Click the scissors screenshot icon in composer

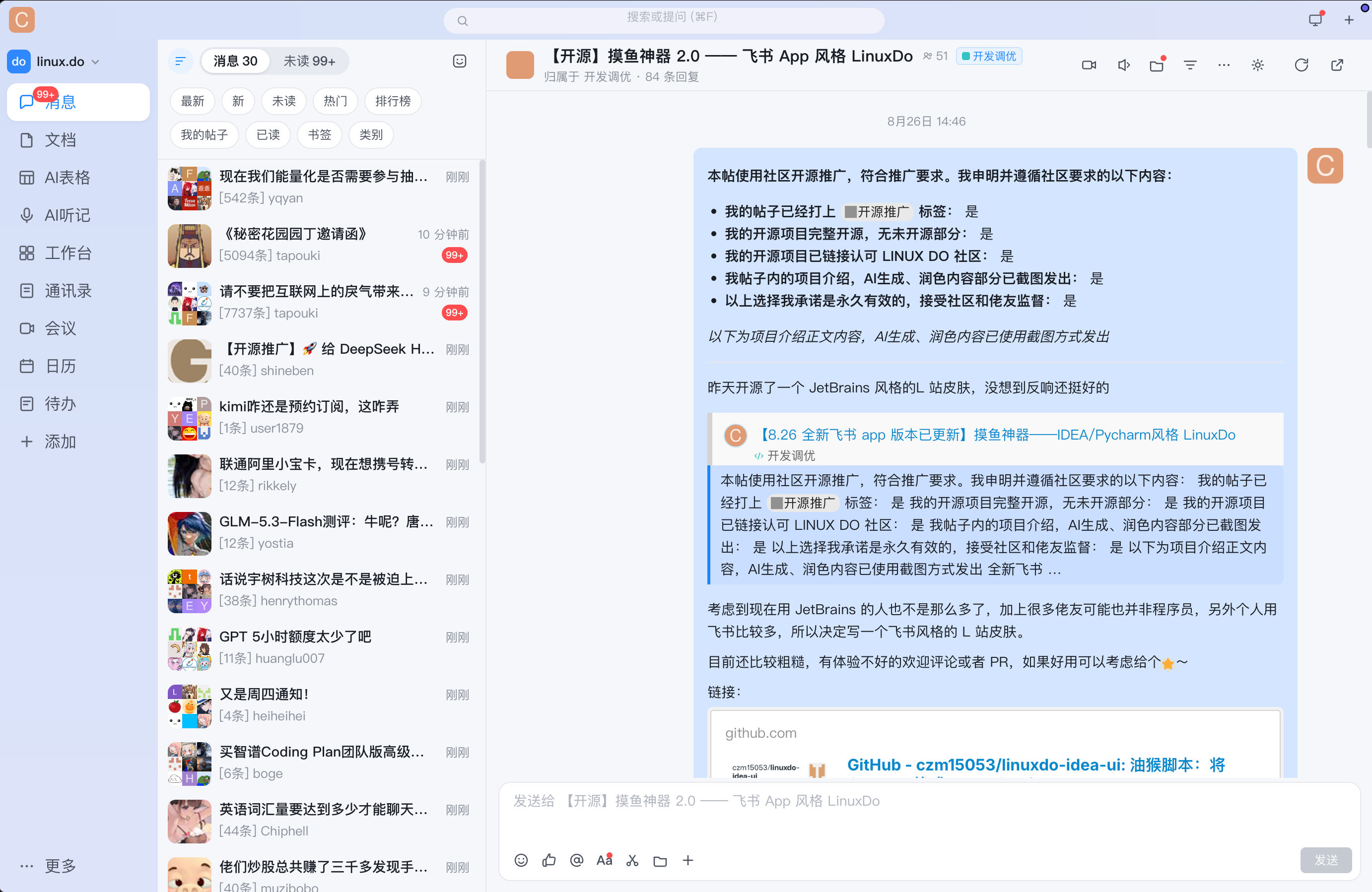(x=632, y=860)
